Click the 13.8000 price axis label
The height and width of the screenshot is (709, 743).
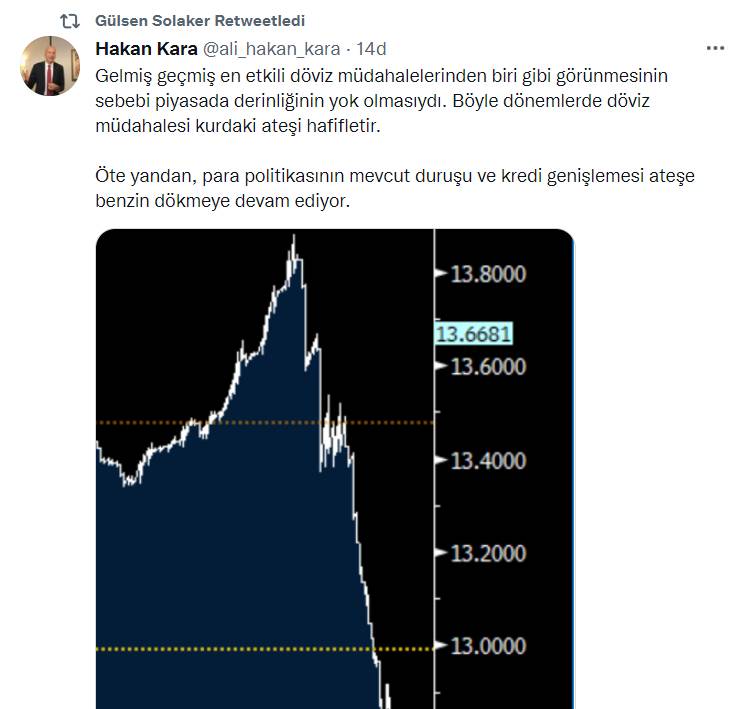pos(487,274)
